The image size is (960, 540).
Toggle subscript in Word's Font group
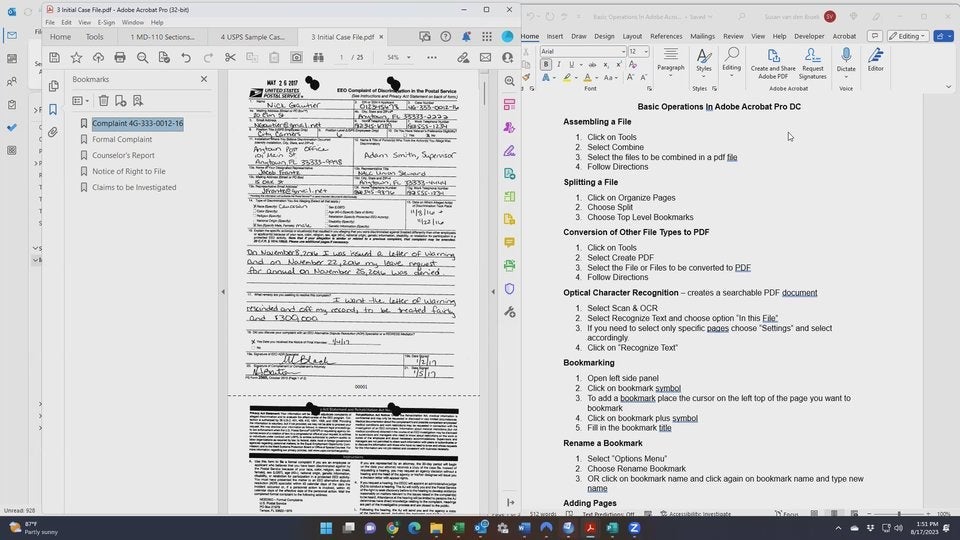(x=606, y=64)
